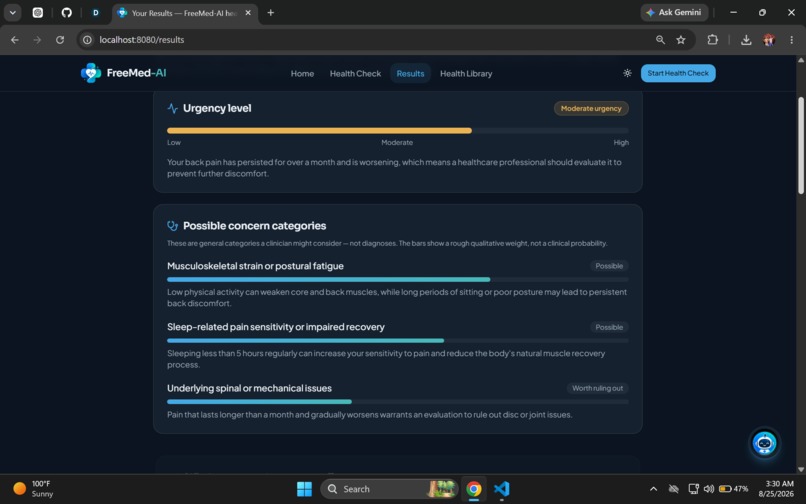Open the weather widget showing 100°F Sunny
806x504 pixels.
(34, 489)
